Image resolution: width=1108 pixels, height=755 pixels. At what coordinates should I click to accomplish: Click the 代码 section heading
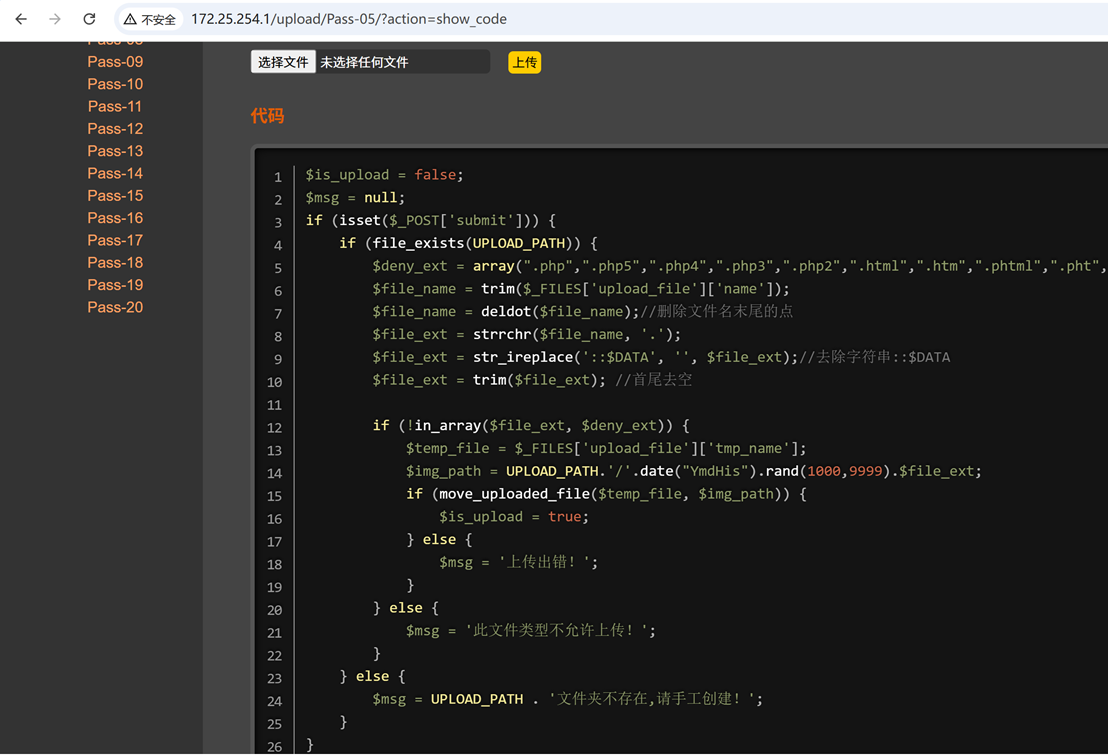(267, 116)
